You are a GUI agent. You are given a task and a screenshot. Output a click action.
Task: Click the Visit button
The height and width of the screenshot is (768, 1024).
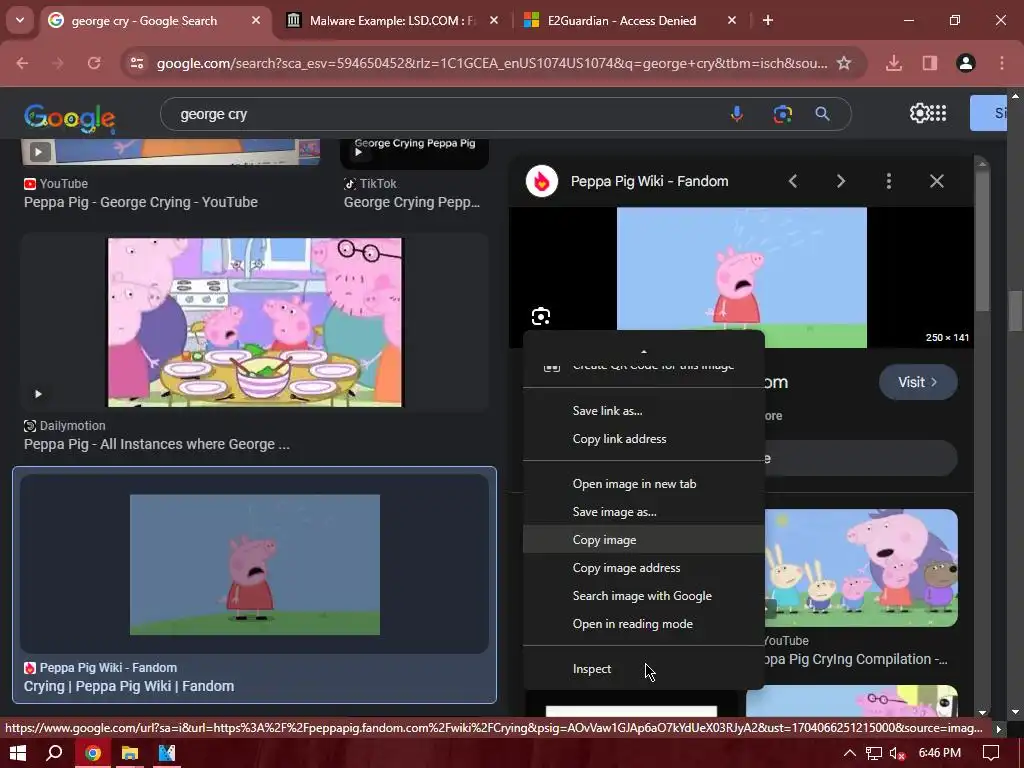tap(918, 382)
